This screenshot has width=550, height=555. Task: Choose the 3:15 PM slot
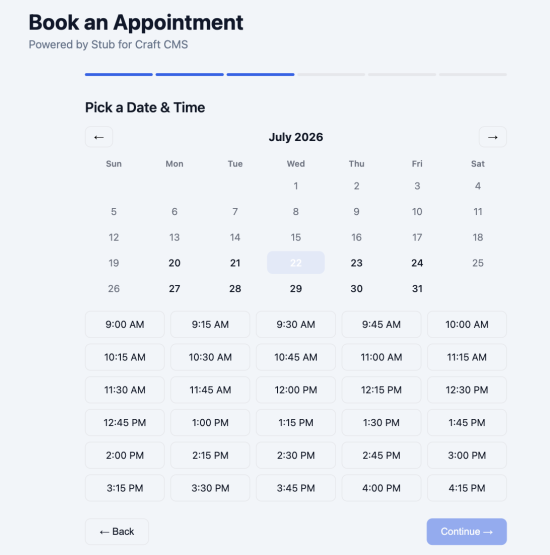pyautogui.click(x=125, y=488)
